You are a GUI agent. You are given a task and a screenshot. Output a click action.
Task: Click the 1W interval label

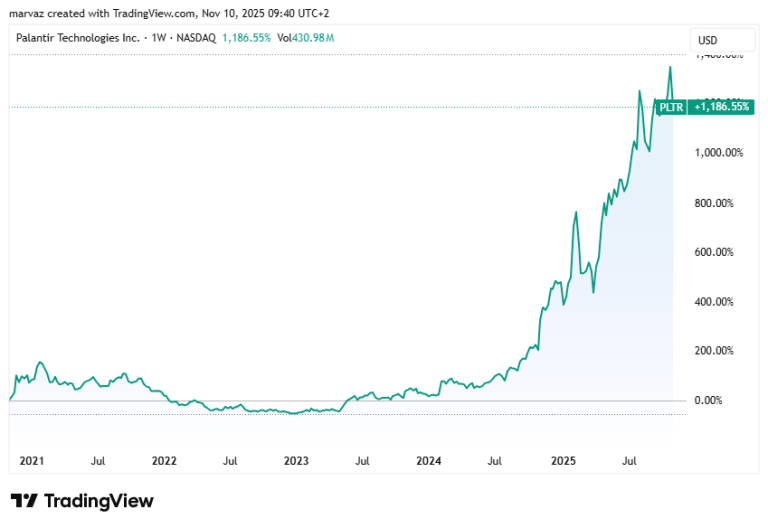point(159,38)
